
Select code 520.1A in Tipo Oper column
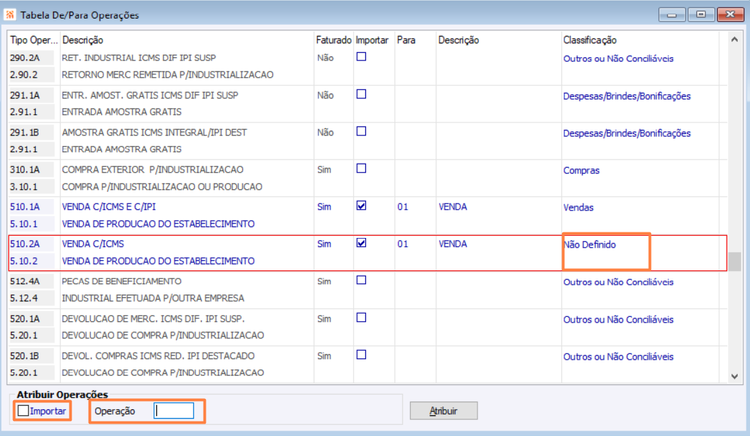[x=25, y=318]
